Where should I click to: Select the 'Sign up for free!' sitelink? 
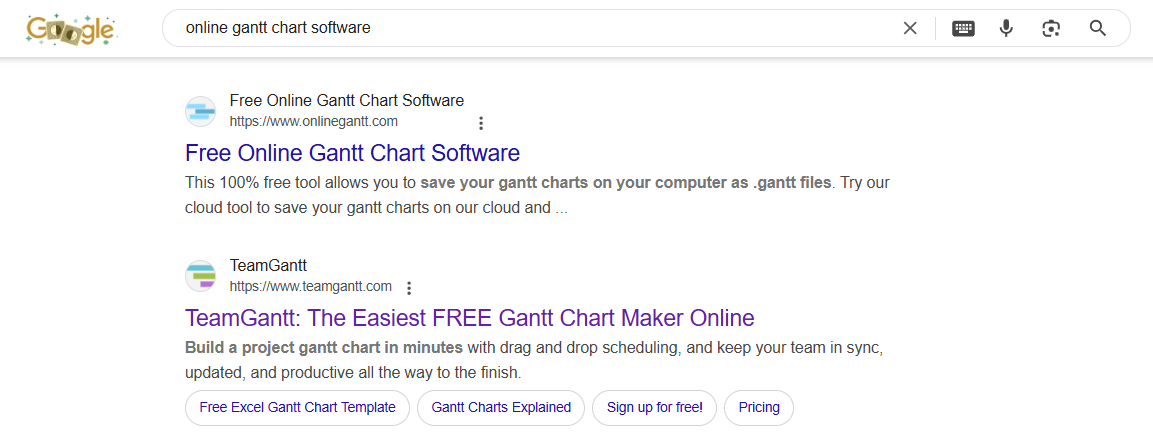point(654,408)
